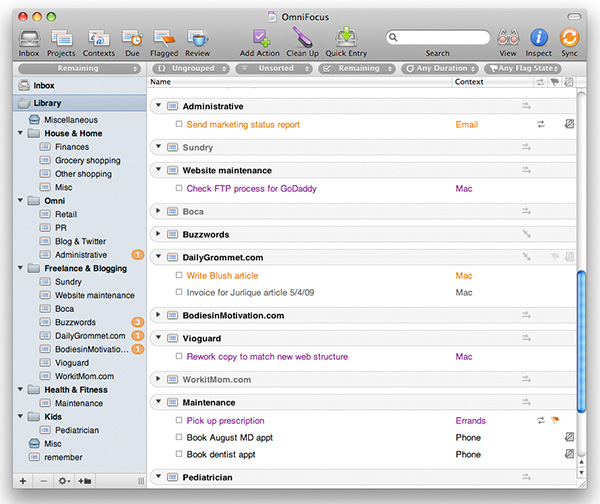Click the repeat icon on Send marketing status report
600x504 pixels.
pyautogui.click(x=541, y=124)
